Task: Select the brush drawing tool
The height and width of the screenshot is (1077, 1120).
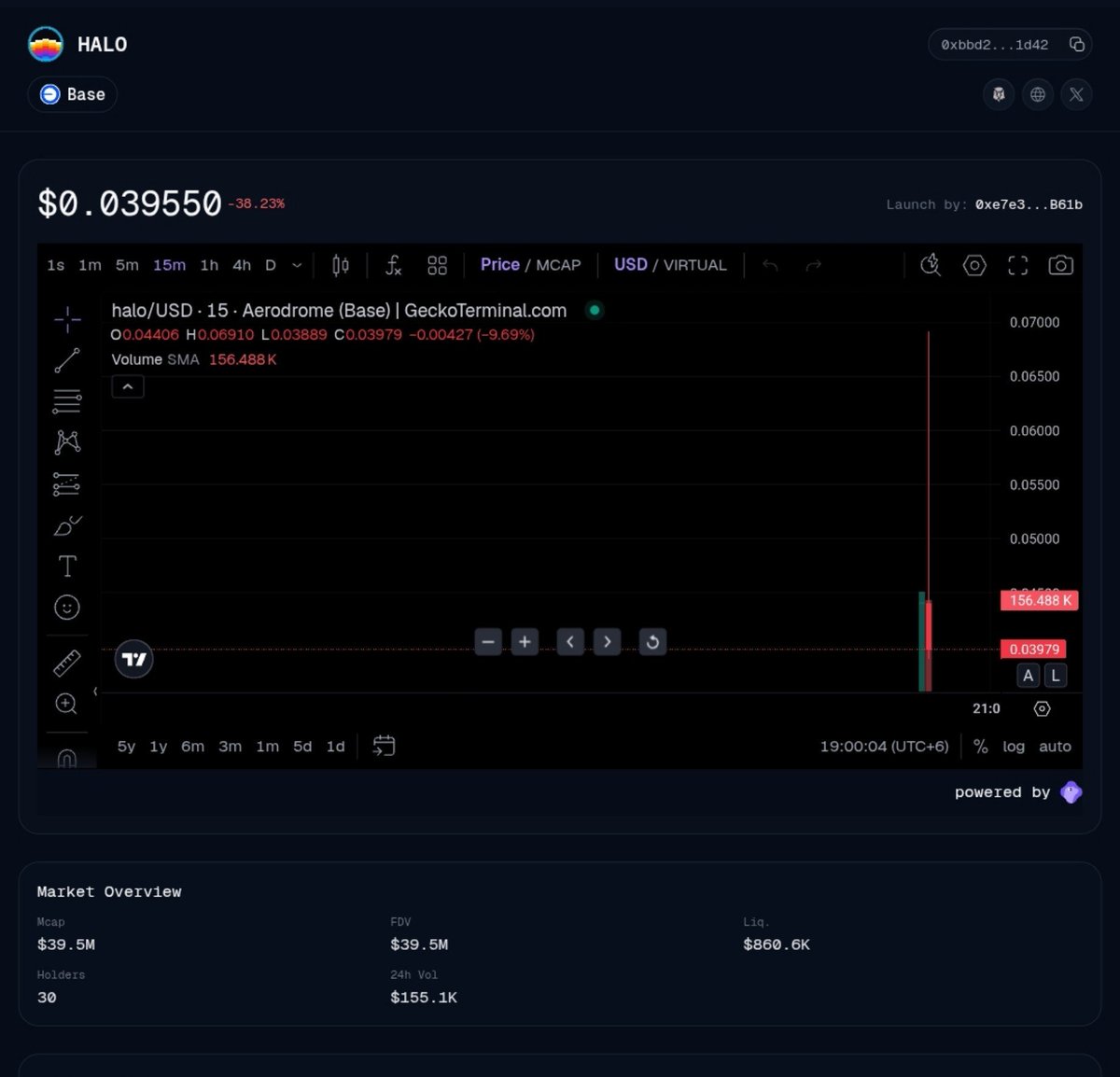Action: click(x=67, y=525)
